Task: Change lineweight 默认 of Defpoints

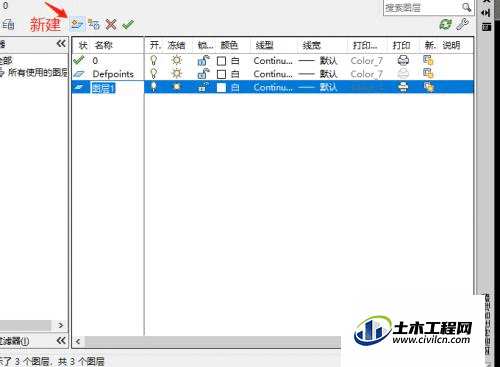Action: [318, 74]
